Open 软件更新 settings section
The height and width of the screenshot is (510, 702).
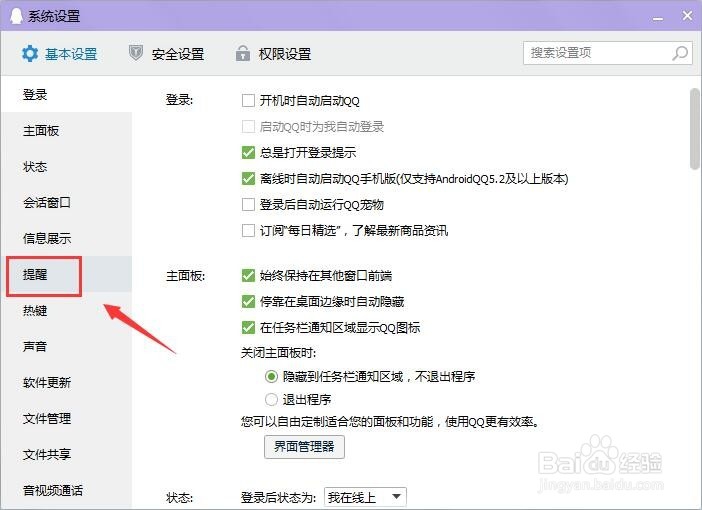click(67, 382)
